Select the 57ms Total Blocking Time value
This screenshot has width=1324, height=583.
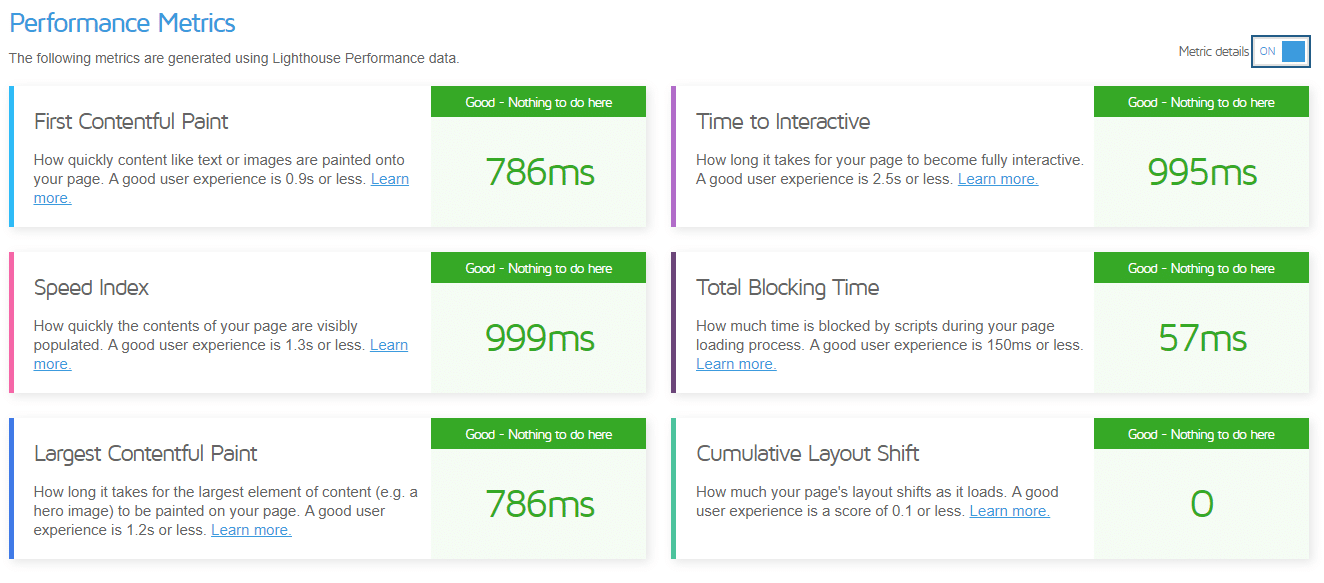pos(1201,338)
